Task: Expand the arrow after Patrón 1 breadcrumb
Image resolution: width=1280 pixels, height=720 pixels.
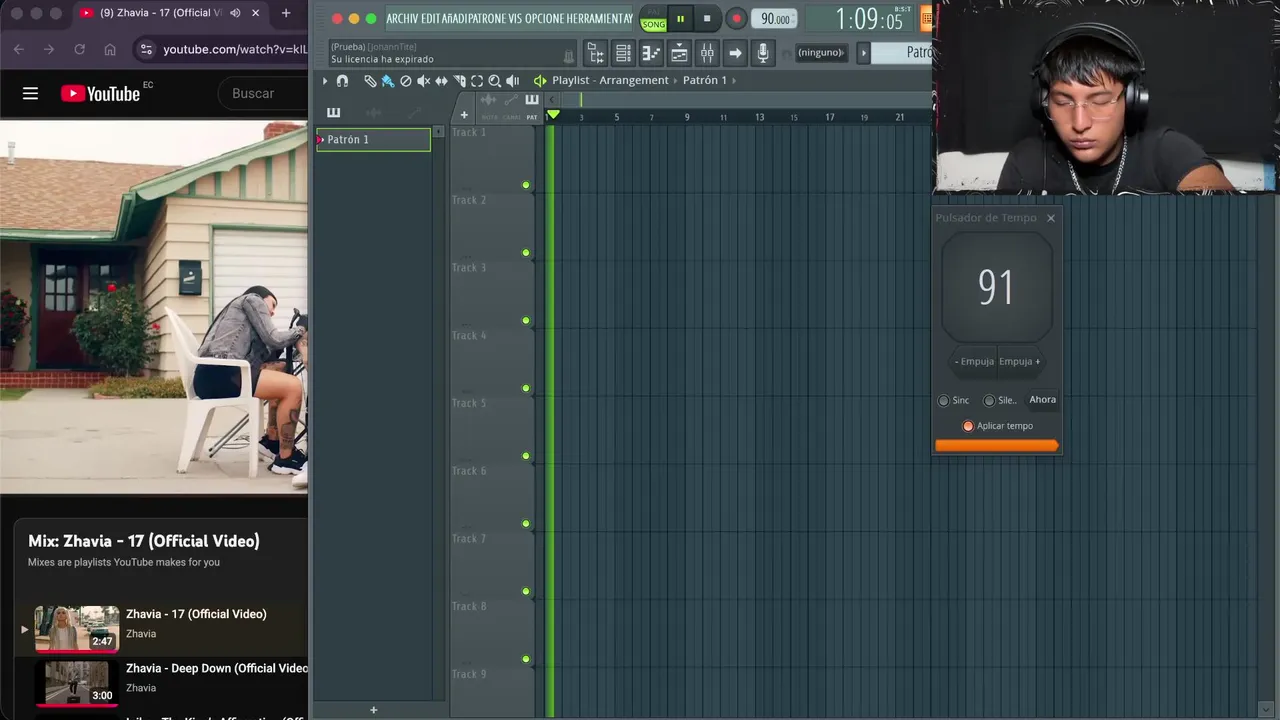Action: [x=735, y=80]
